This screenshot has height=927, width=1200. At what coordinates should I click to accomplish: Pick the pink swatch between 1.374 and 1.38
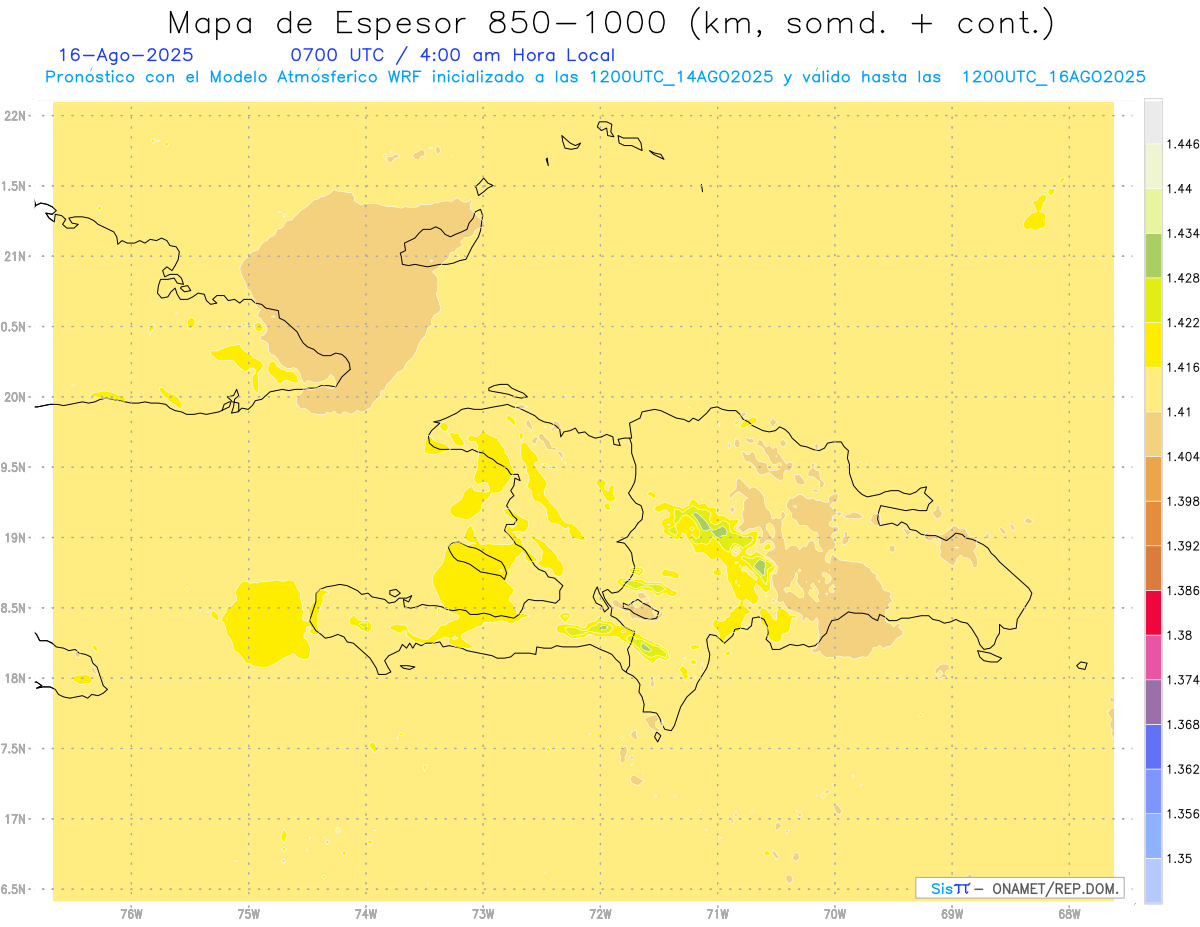1153,658
